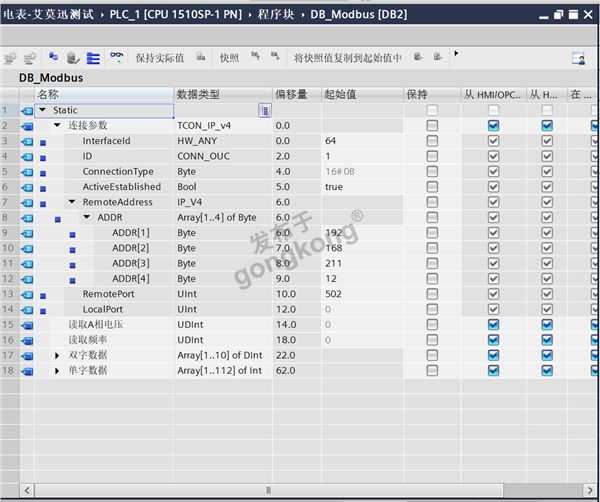Click the 将快照值复制到起始值中 toolbar button
600x502 pixels.
(x=347, y=58)
